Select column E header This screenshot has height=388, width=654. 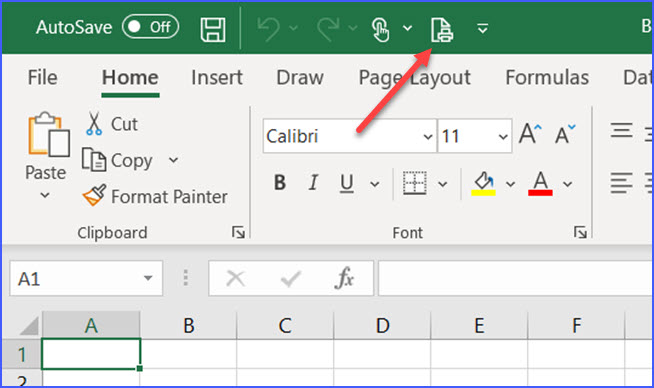[479, 325]
